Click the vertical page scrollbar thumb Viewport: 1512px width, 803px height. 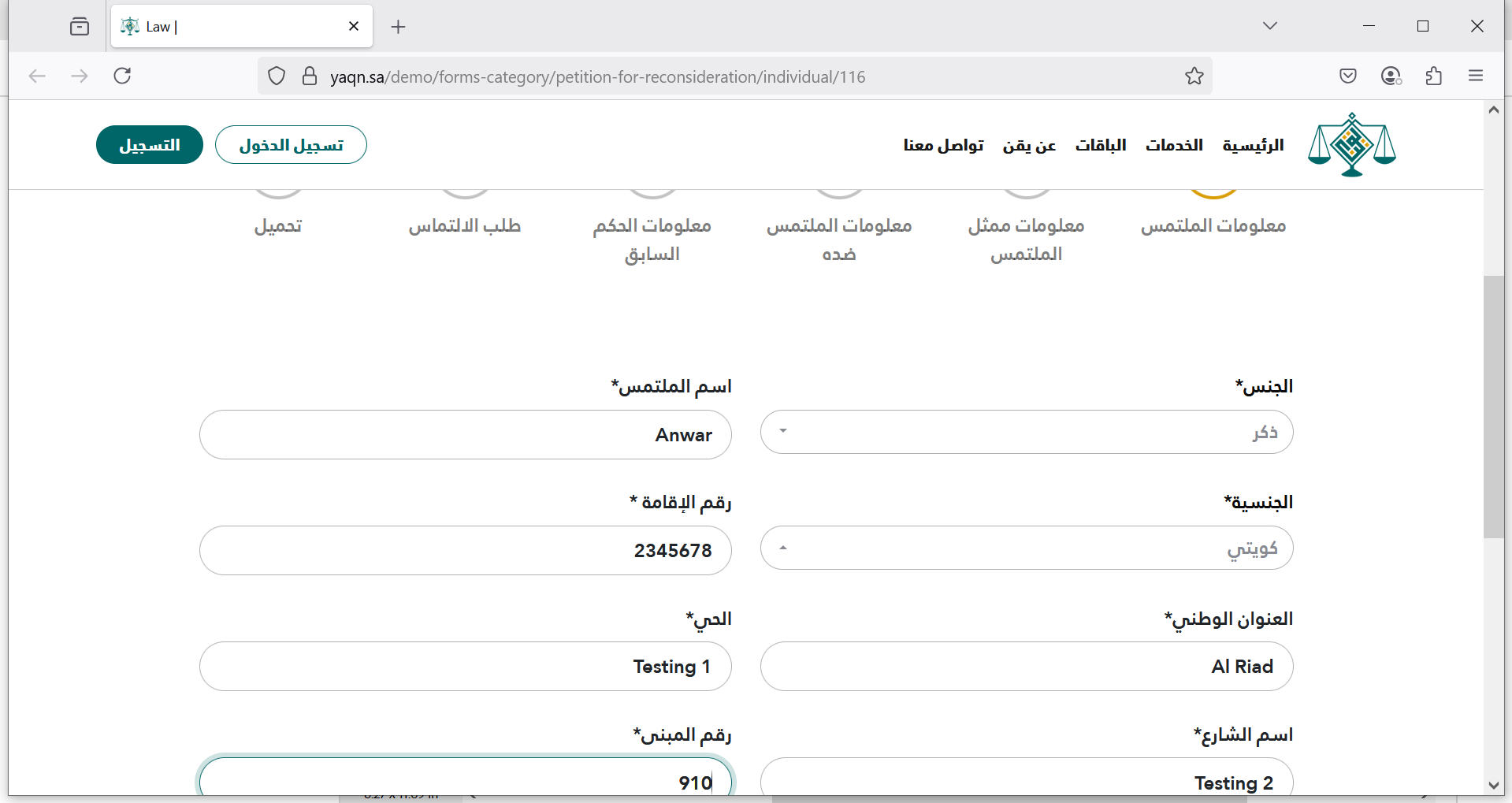pyautogui.click(x=1493, y=406)
